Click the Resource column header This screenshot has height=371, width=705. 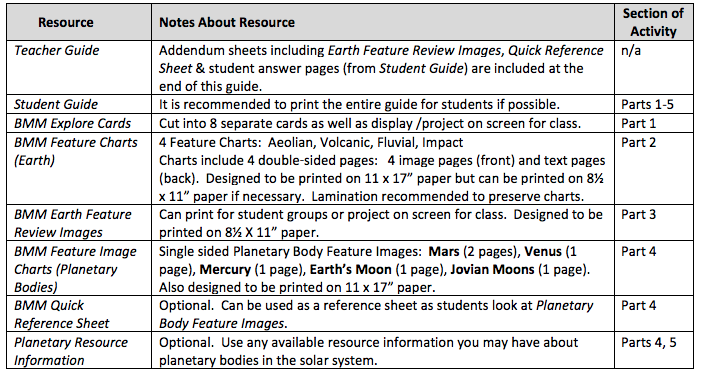pos(66,22)
